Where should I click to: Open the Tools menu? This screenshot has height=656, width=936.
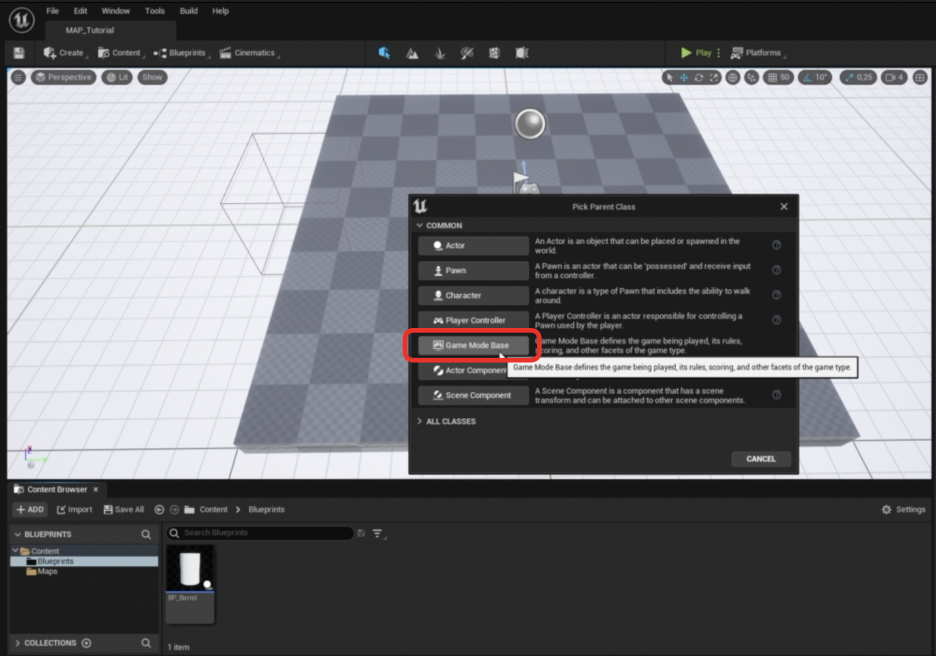coord(155,11)
